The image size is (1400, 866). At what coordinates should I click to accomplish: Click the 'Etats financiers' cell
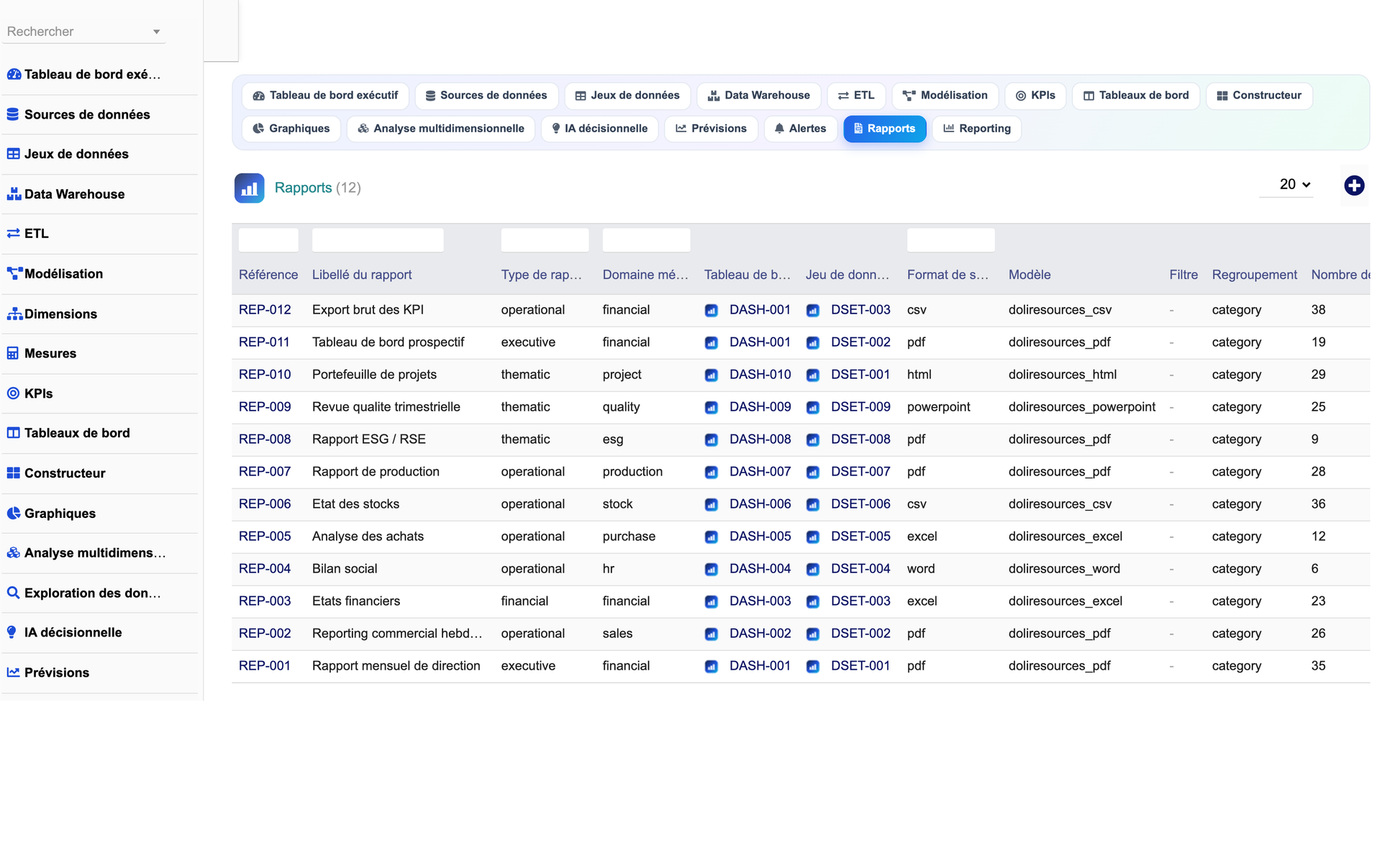point(356,601)
